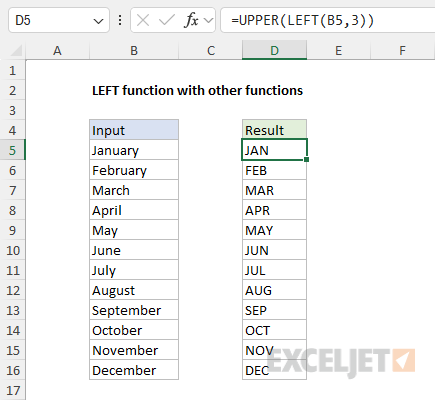This screenshot has width=435, height=400.
Task: Select column C header
Action: point(211,51)
